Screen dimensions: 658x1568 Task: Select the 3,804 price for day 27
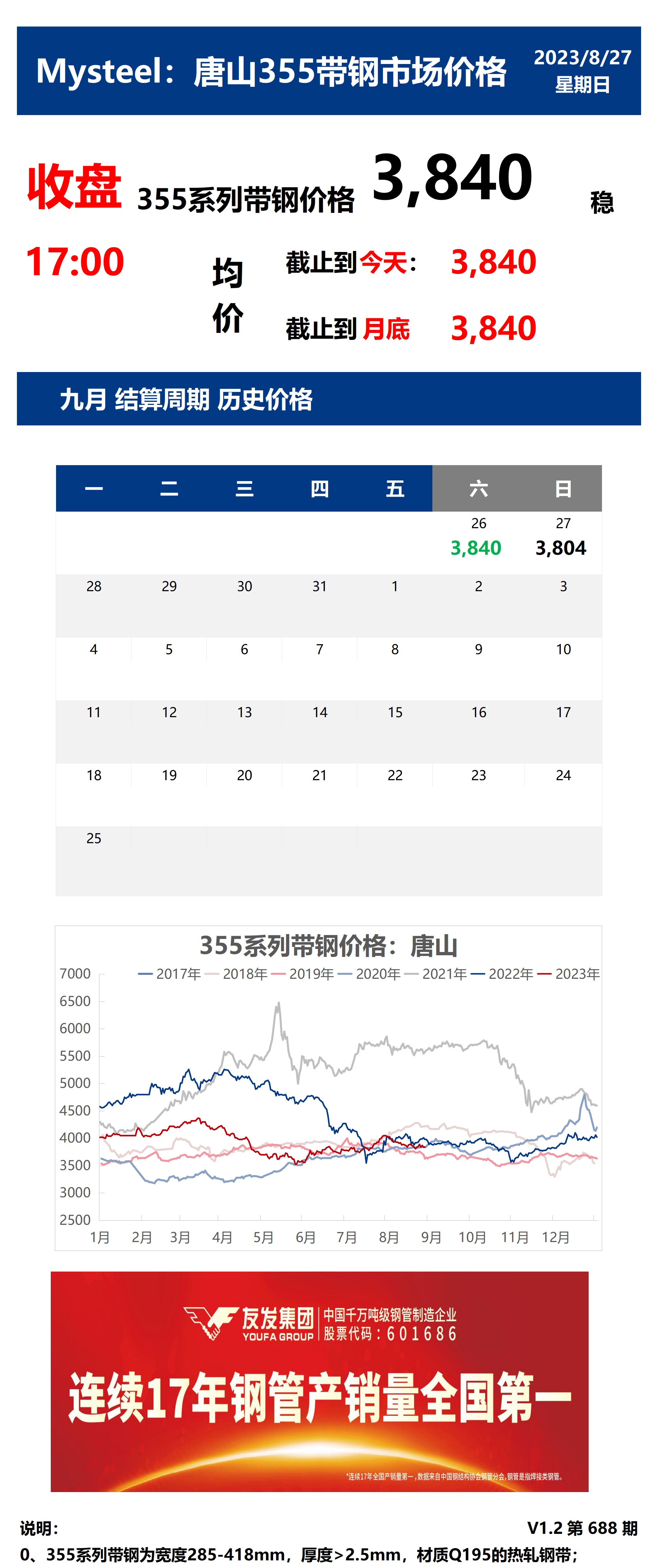560,548
